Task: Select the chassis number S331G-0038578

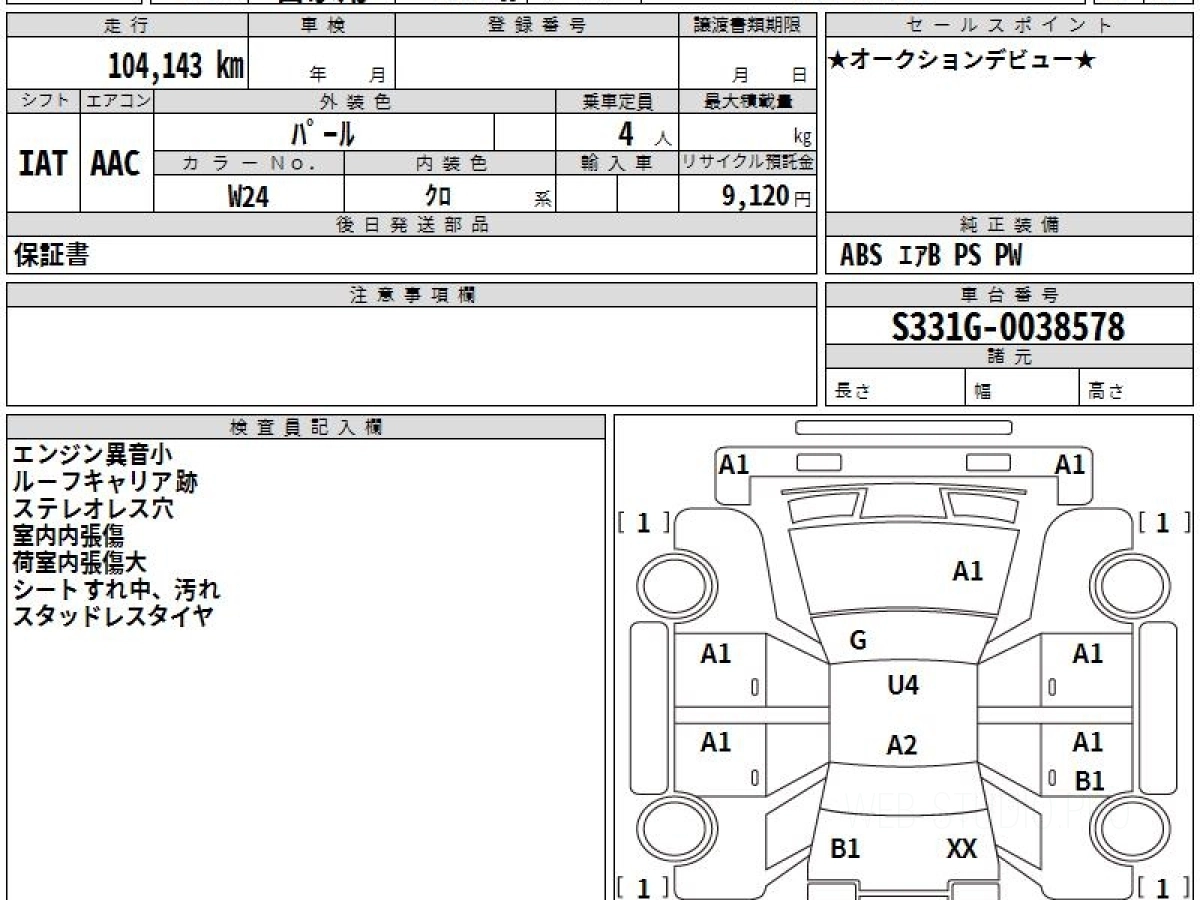Action: (x=1009, y=327)
